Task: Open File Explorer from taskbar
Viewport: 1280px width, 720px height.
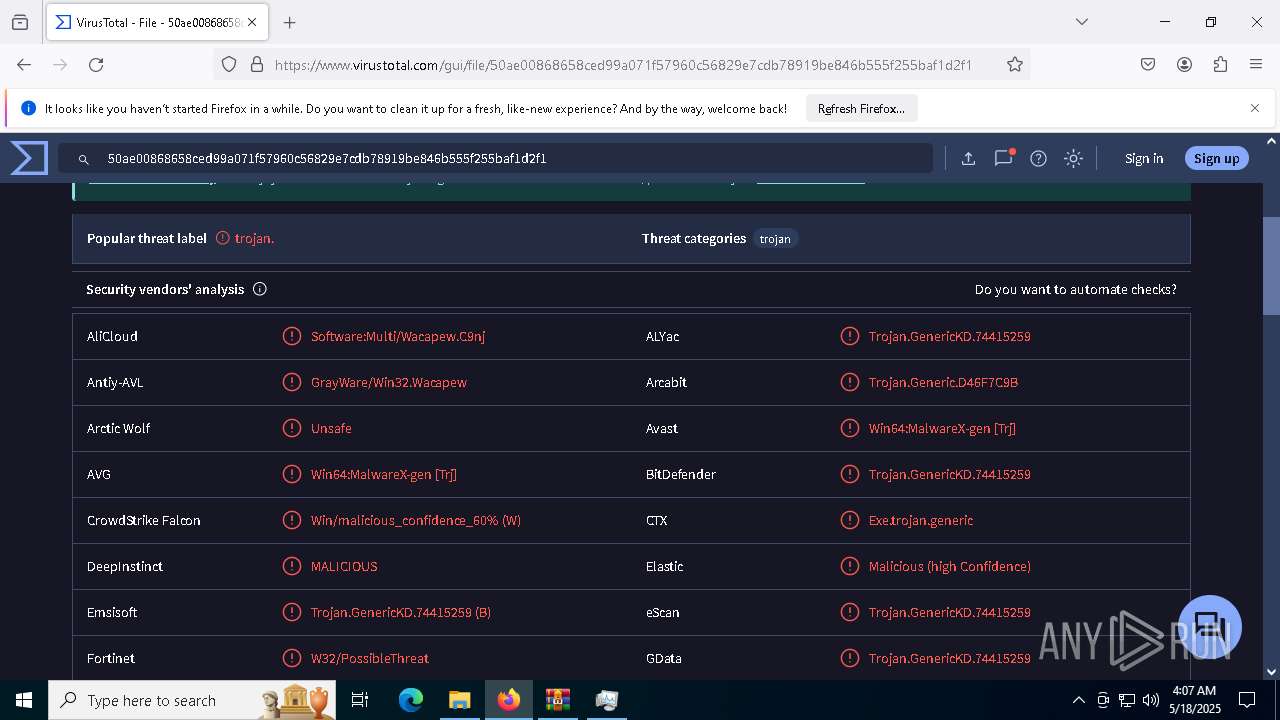Action: tap(459, 700)
